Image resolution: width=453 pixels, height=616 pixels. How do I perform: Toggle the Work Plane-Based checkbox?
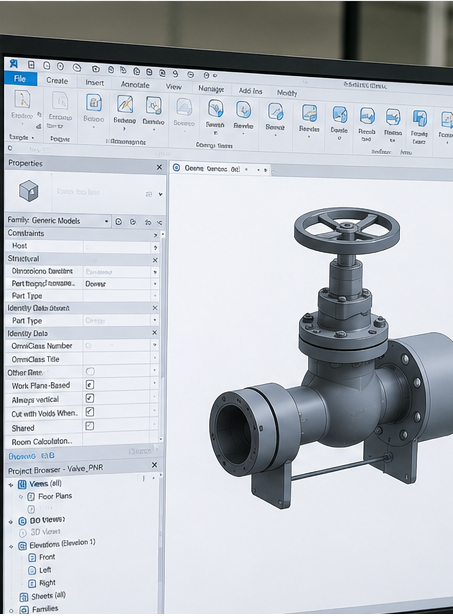pos(90,385)
